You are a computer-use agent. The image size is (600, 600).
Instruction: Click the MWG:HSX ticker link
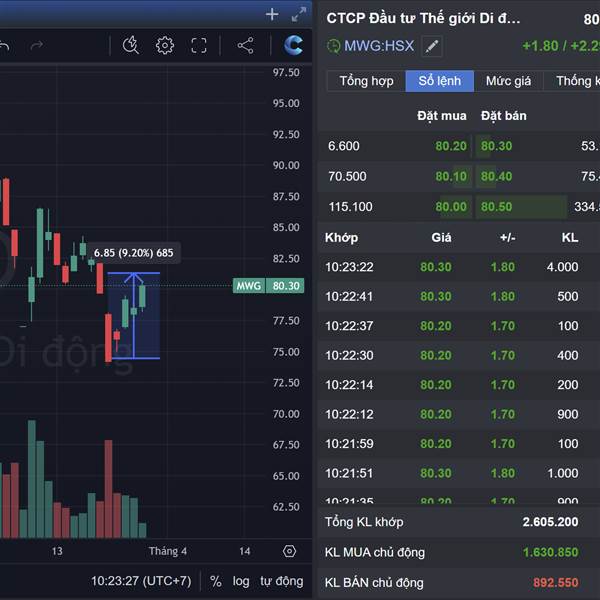pos(378,46)
